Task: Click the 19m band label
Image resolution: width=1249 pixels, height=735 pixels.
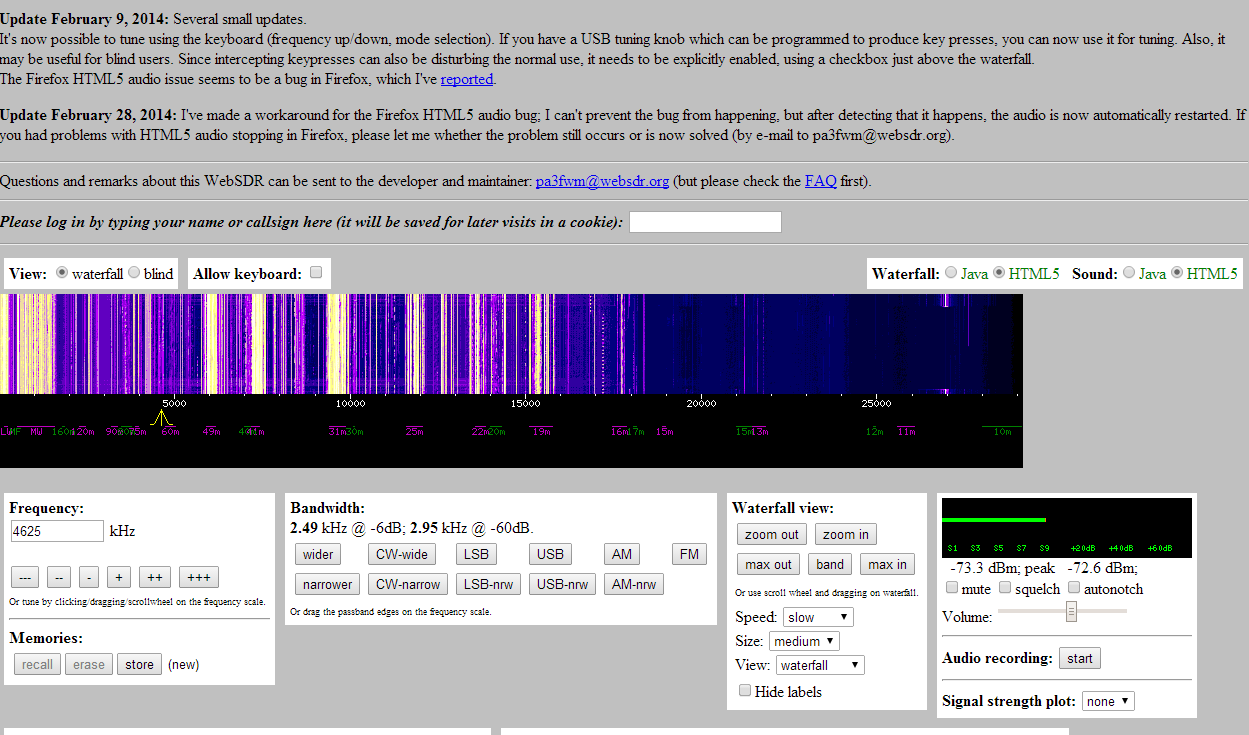Action: coord(542,431)
